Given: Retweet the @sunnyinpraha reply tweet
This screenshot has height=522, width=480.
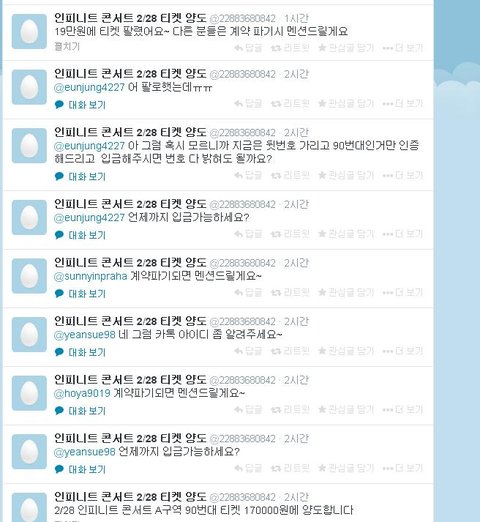Looking at the screenshot, I should pyautogui.click(x=290, y=292).
